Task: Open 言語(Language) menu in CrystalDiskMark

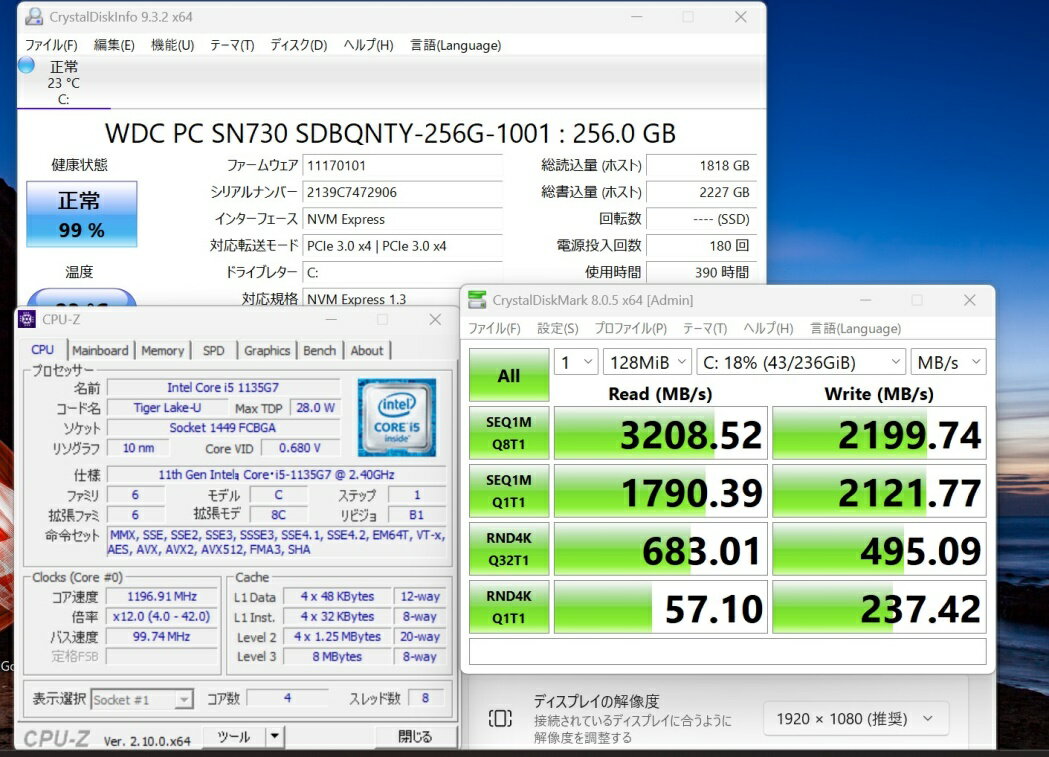Action: coord(856,328)
